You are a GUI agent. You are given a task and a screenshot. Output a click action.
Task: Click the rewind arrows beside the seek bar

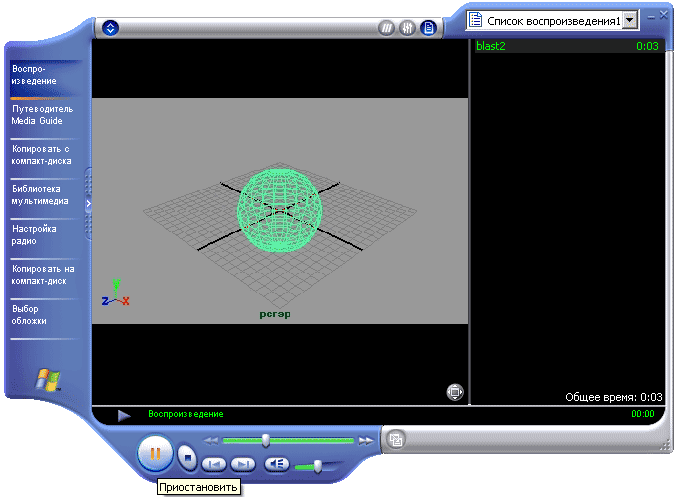pos(210,440)
